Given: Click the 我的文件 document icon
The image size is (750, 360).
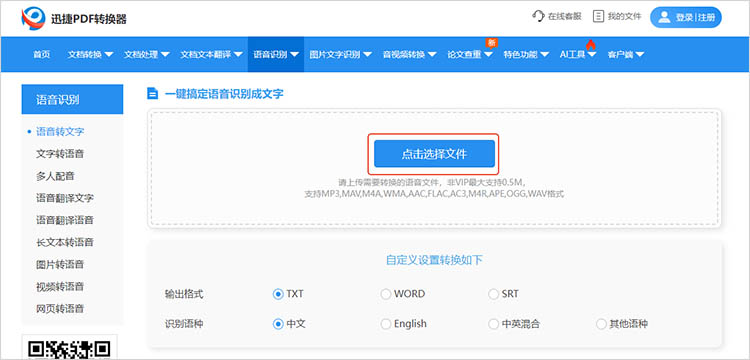Looking at the screenshot, I should pyautogui.click(x=598, y=16).
